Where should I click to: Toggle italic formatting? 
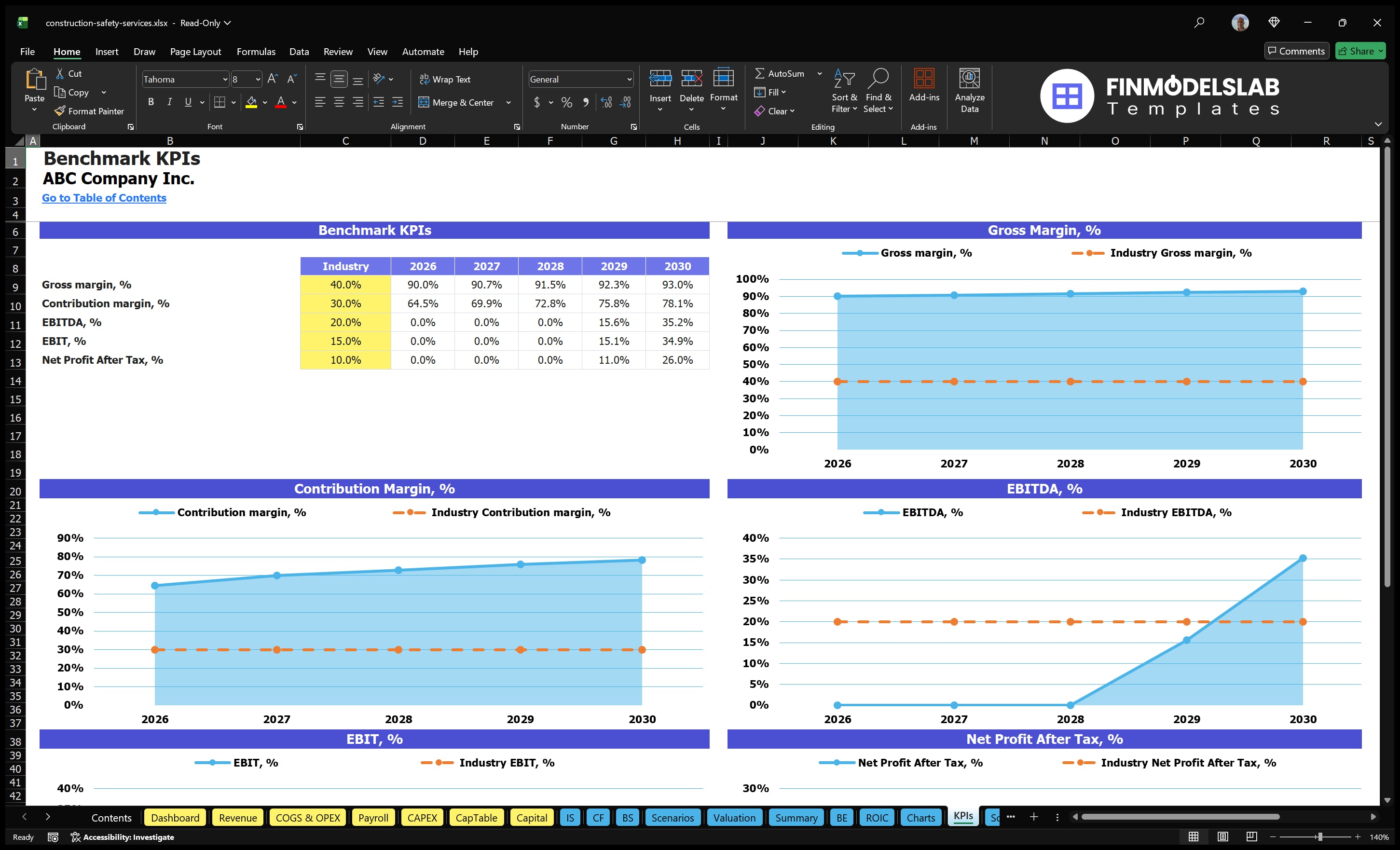(169, 102)
